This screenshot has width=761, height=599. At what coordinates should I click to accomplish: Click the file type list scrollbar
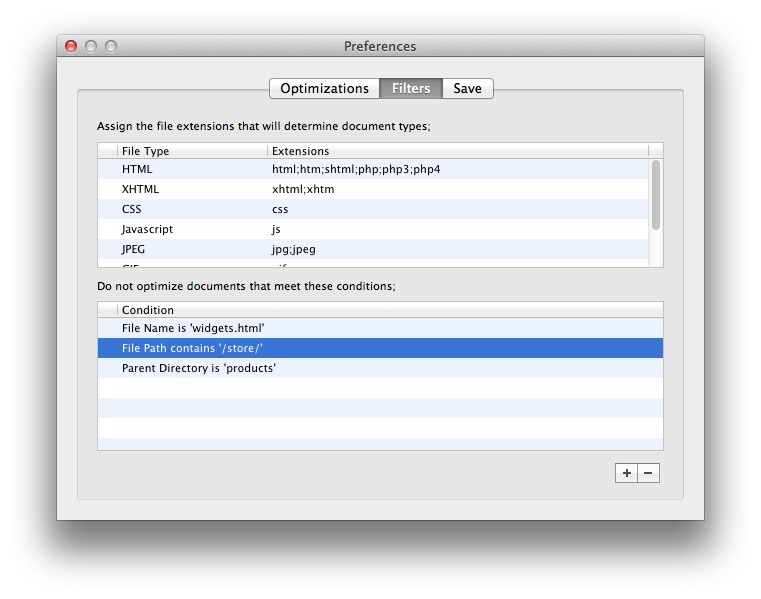pyautogui.click(x=656, y=195)
